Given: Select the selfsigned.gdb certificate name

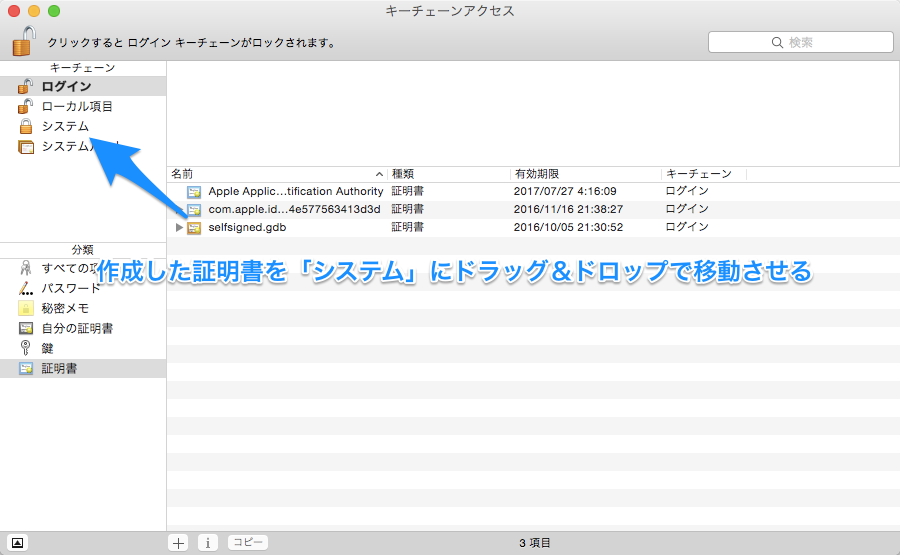Looking at the screenshot, I should [x=247, y=227].
